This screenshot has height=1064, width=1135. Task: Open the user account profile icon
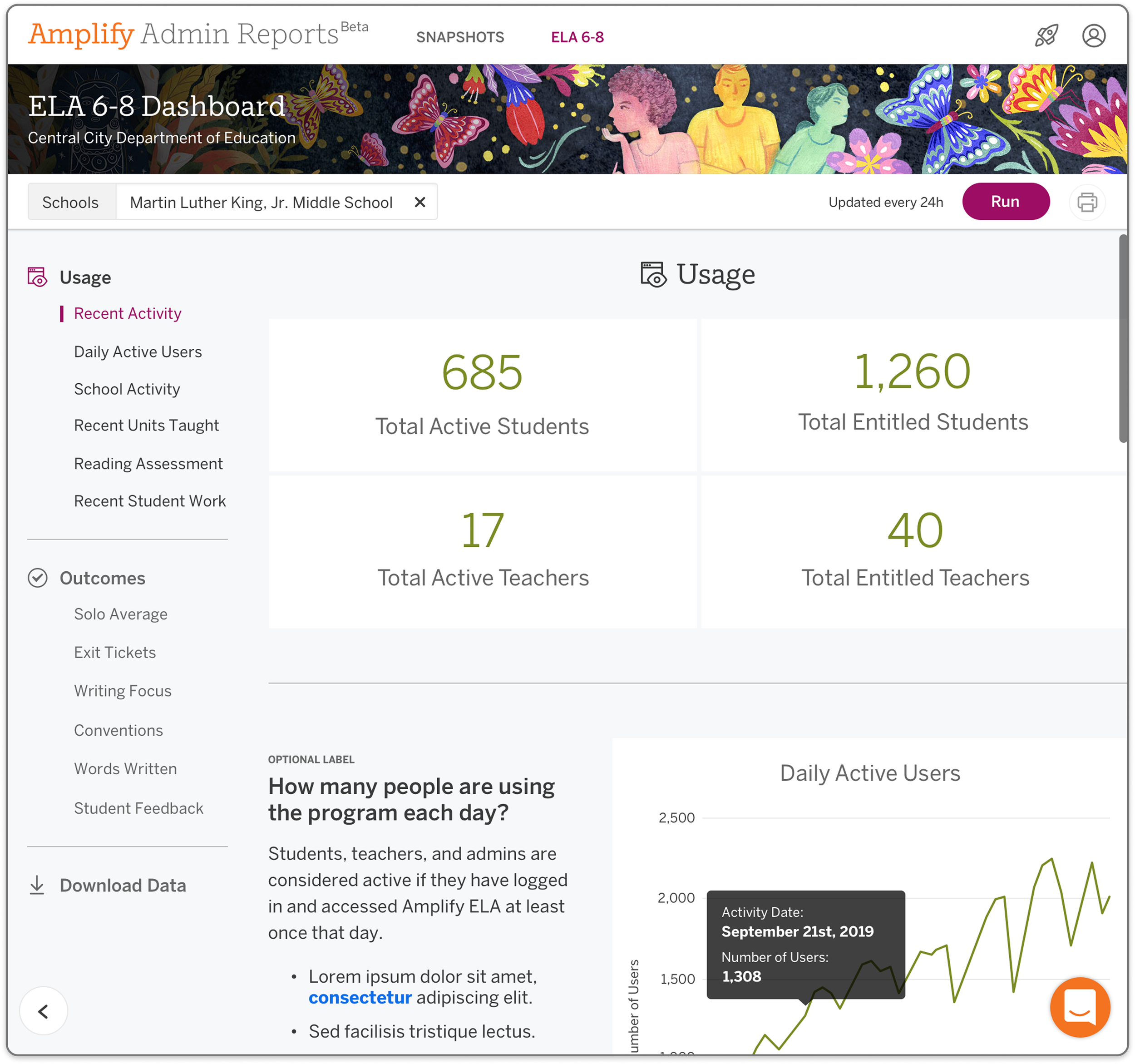pyautogui.click(x=1093, y=35)
